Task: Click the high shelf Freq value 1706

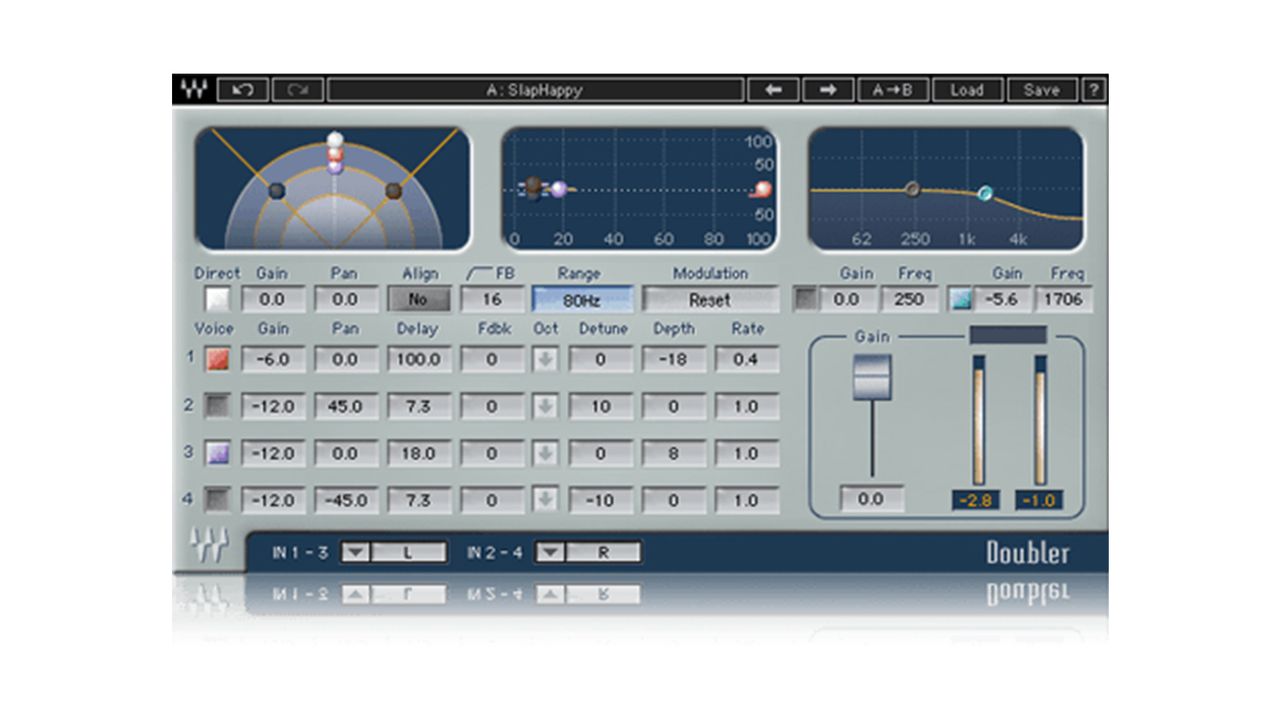Action: 1064,299
